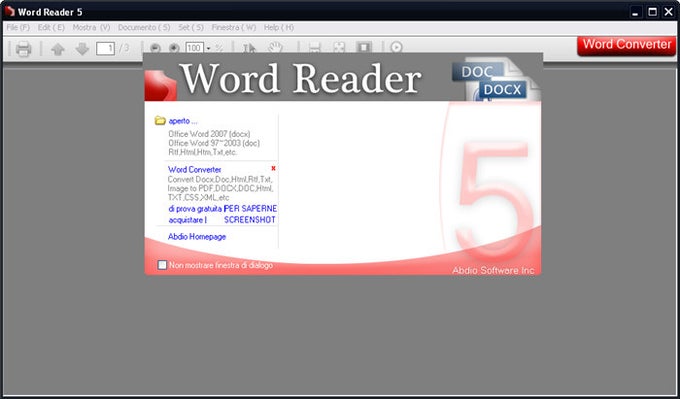Open the Help (H) menu

[279, 27]
